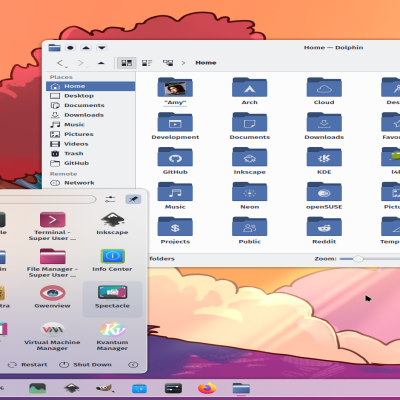Select Home in Places panel
Viewport: 400px width, 400px height.
tap(90, 86)
